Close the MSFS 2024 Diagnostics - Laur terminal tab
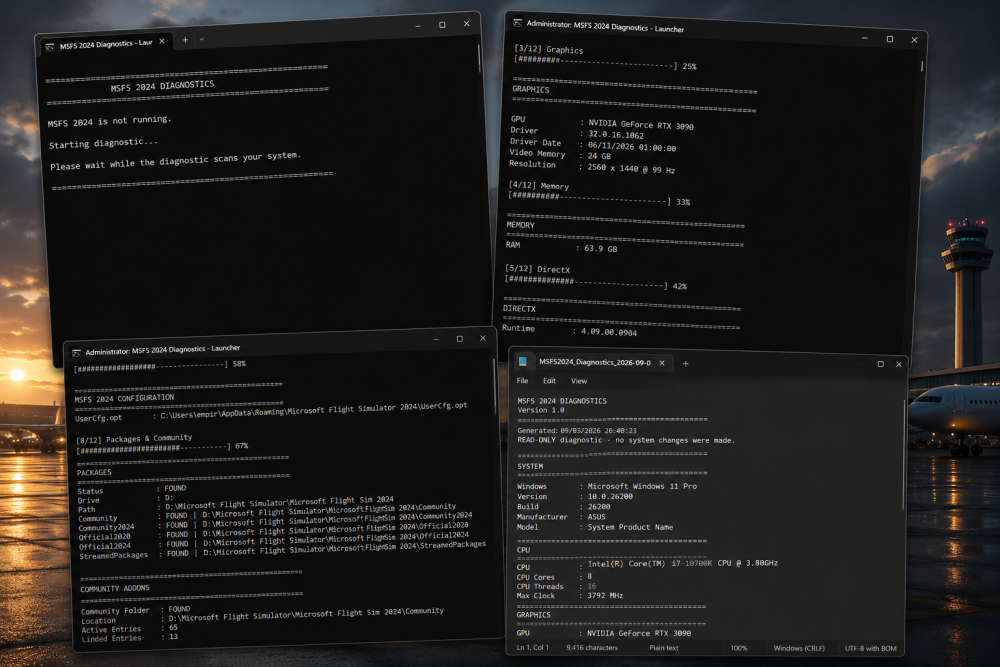The height and width of the screenshot is (667, 1000). coord(162,41)
